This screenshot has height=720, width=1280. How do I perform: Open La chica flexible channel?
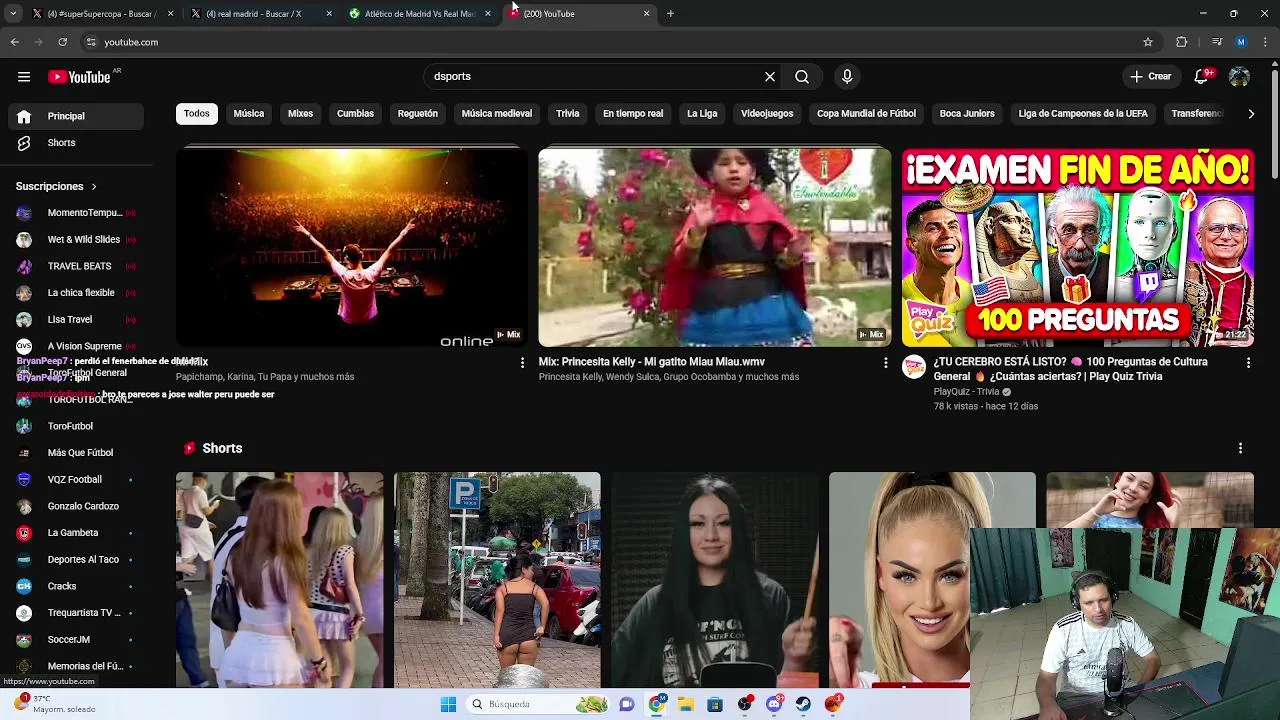pyautogui.click(x=76, y=293)
